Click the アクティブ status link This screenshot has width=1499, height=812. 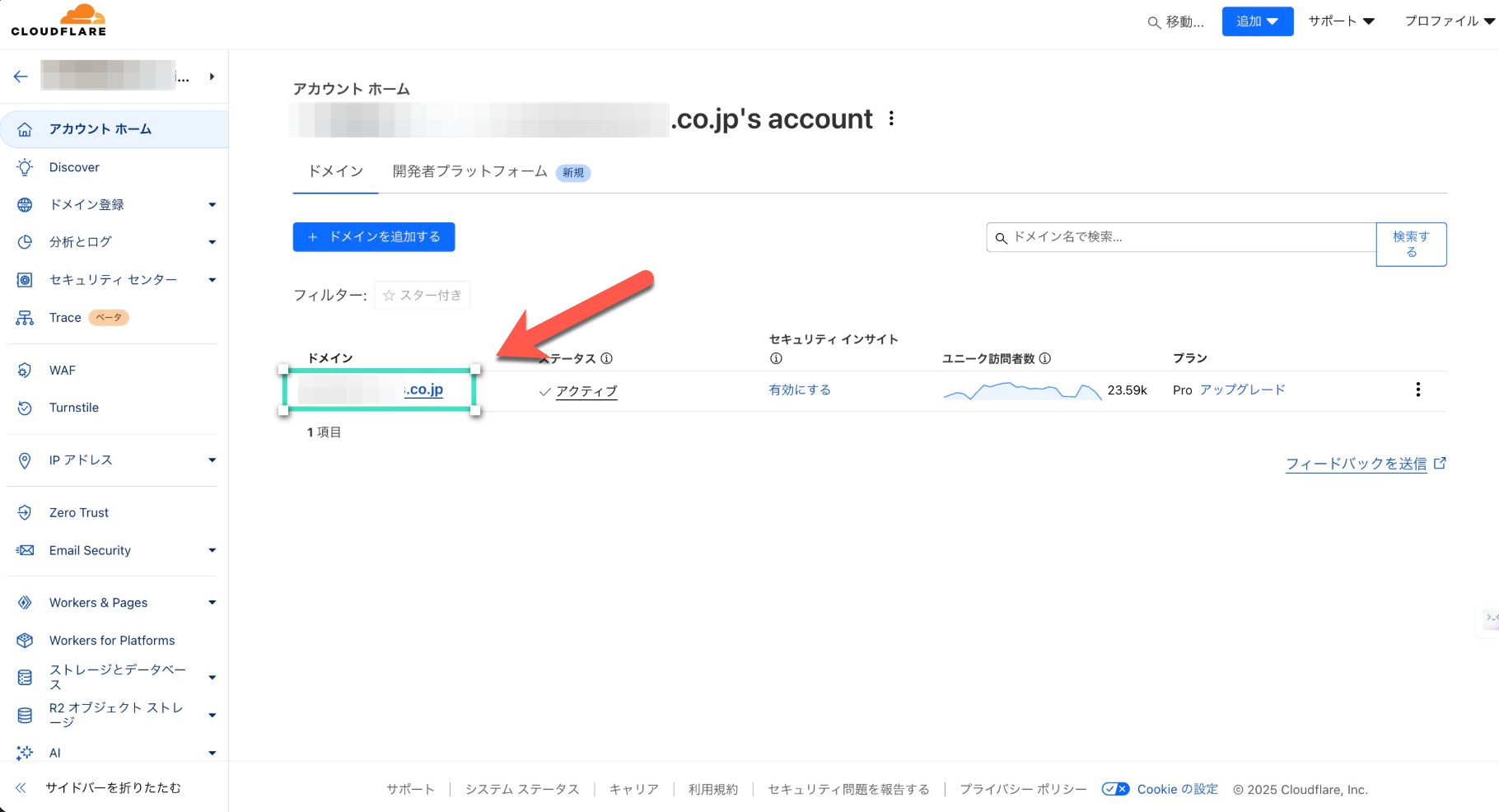click(x=586, y=391)
